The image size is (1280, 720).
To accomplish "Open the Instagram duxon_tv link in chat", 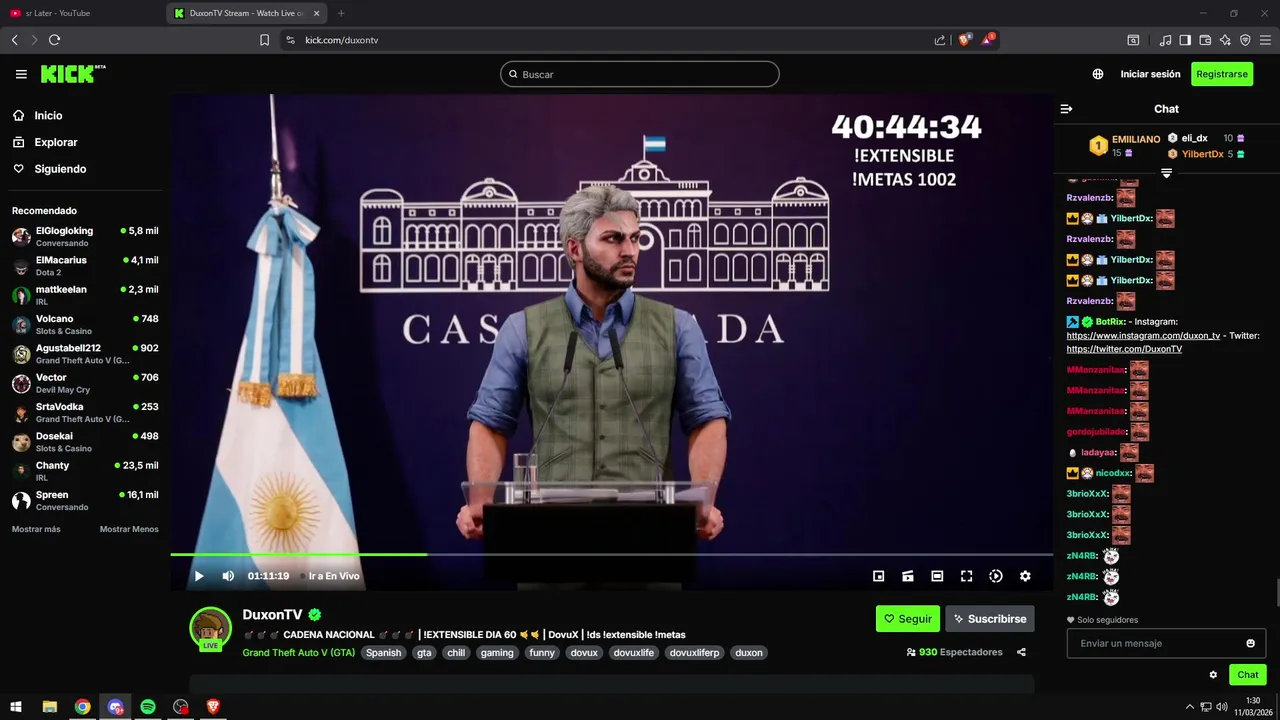I will 1143,336.
